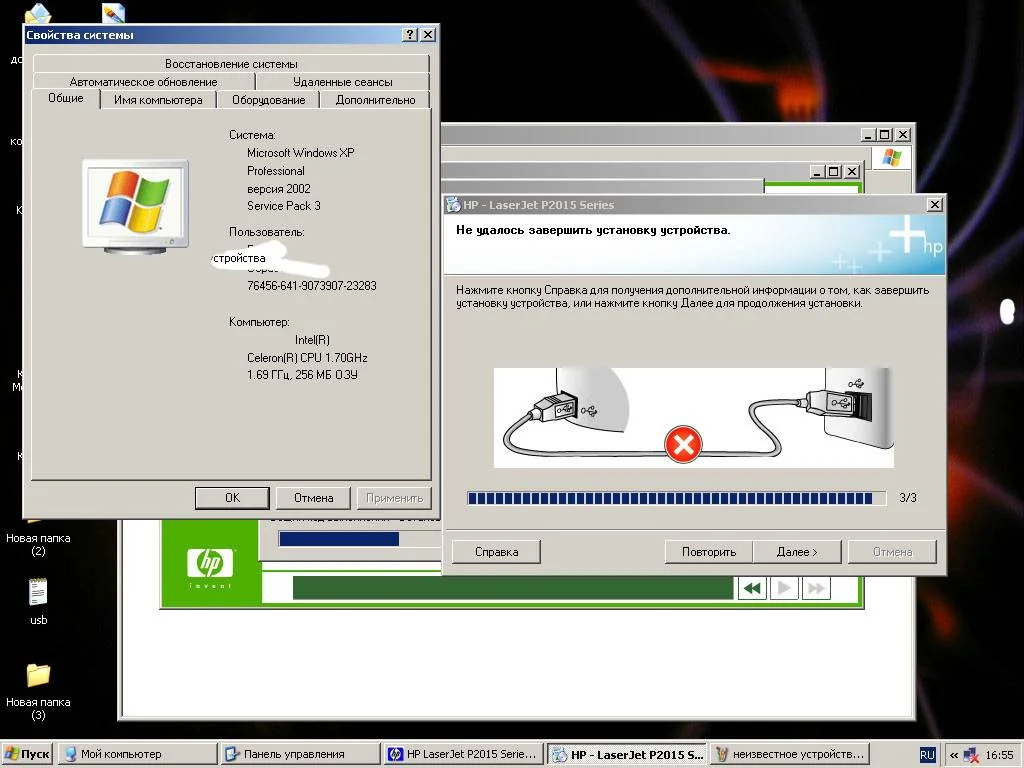Click the Windows flag icon in background window
This screenshot has height=768, width=1024.
click(x=891, y=158)
